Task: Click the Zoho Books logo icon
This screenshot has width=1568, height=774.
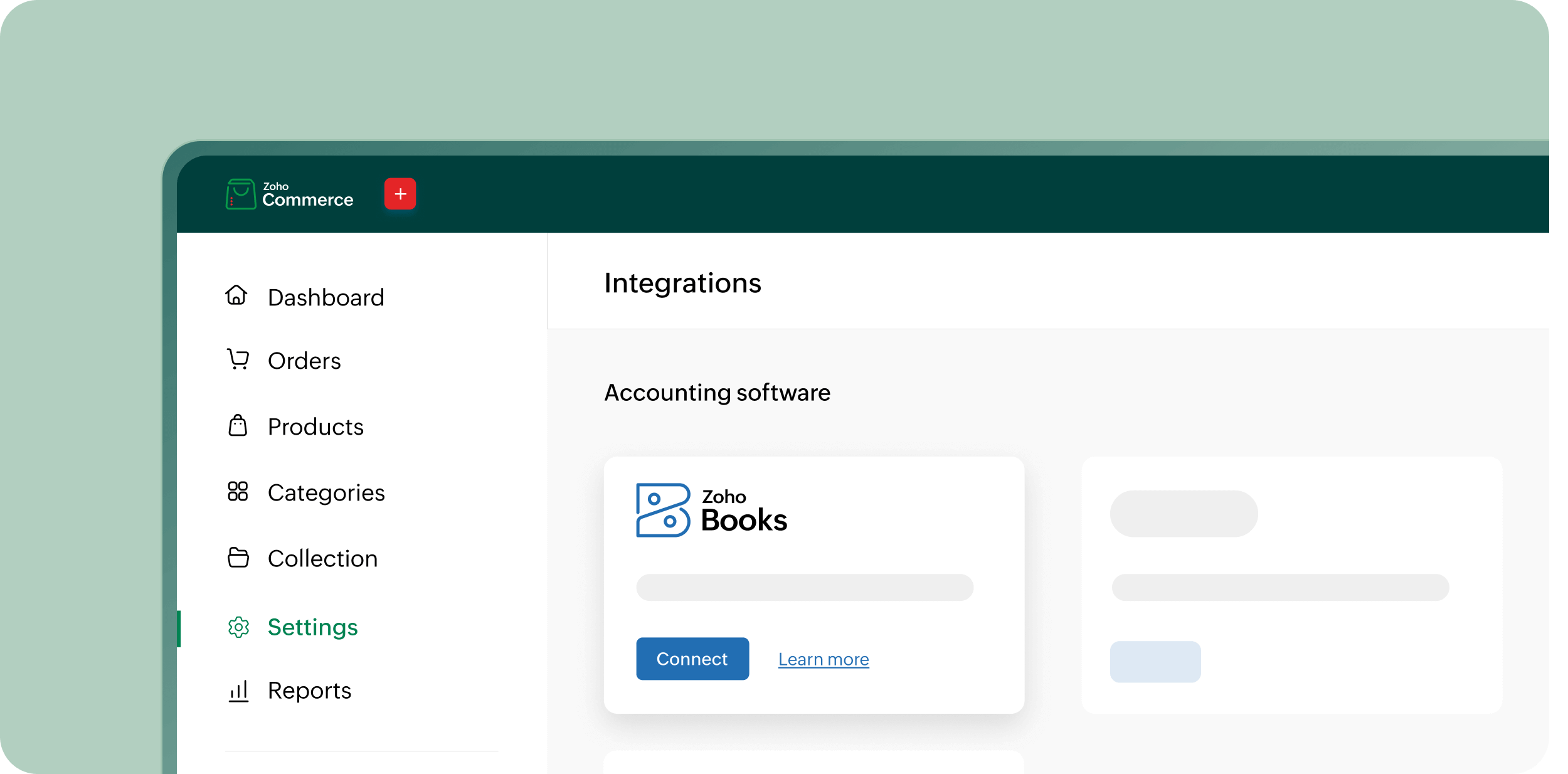Action: [663, 510]
